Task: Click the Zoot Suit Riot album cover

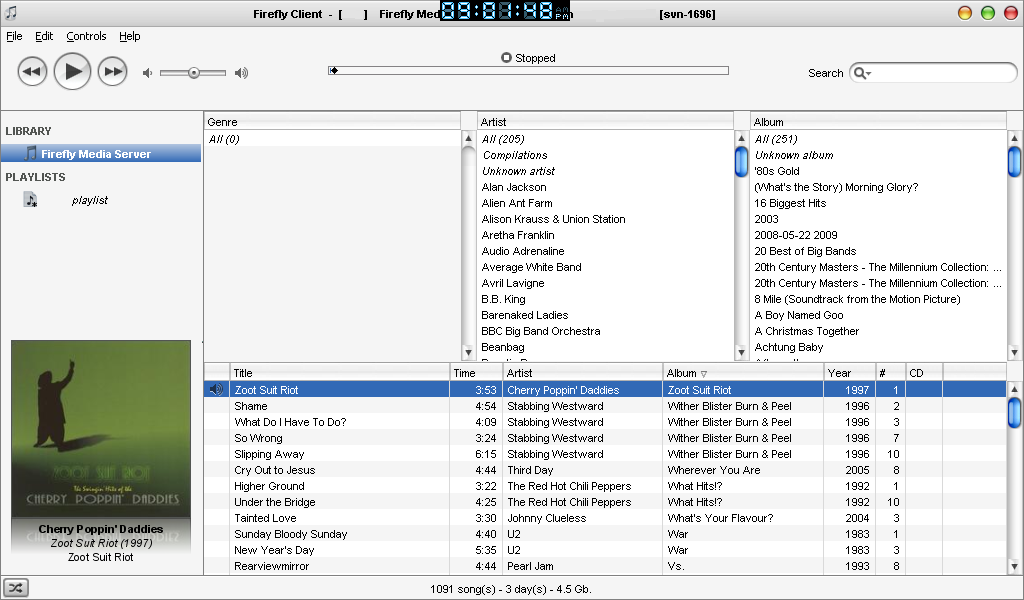Action: [x=101, y=430]
